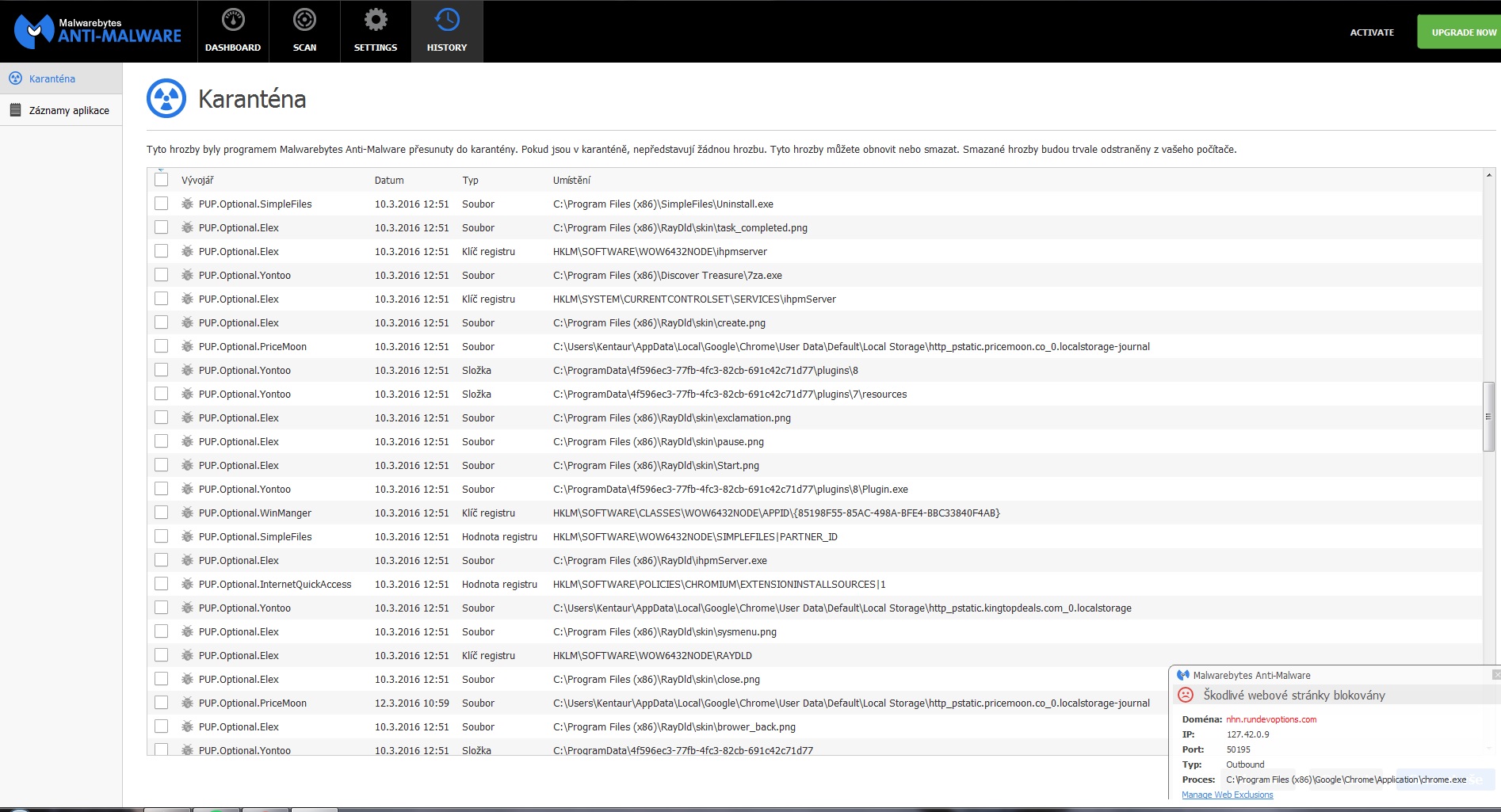Select path HKLM\SOFTWARE\WOW6432NODE\RAYDLD
This screenshot has width=1501, height=812.
652,655
